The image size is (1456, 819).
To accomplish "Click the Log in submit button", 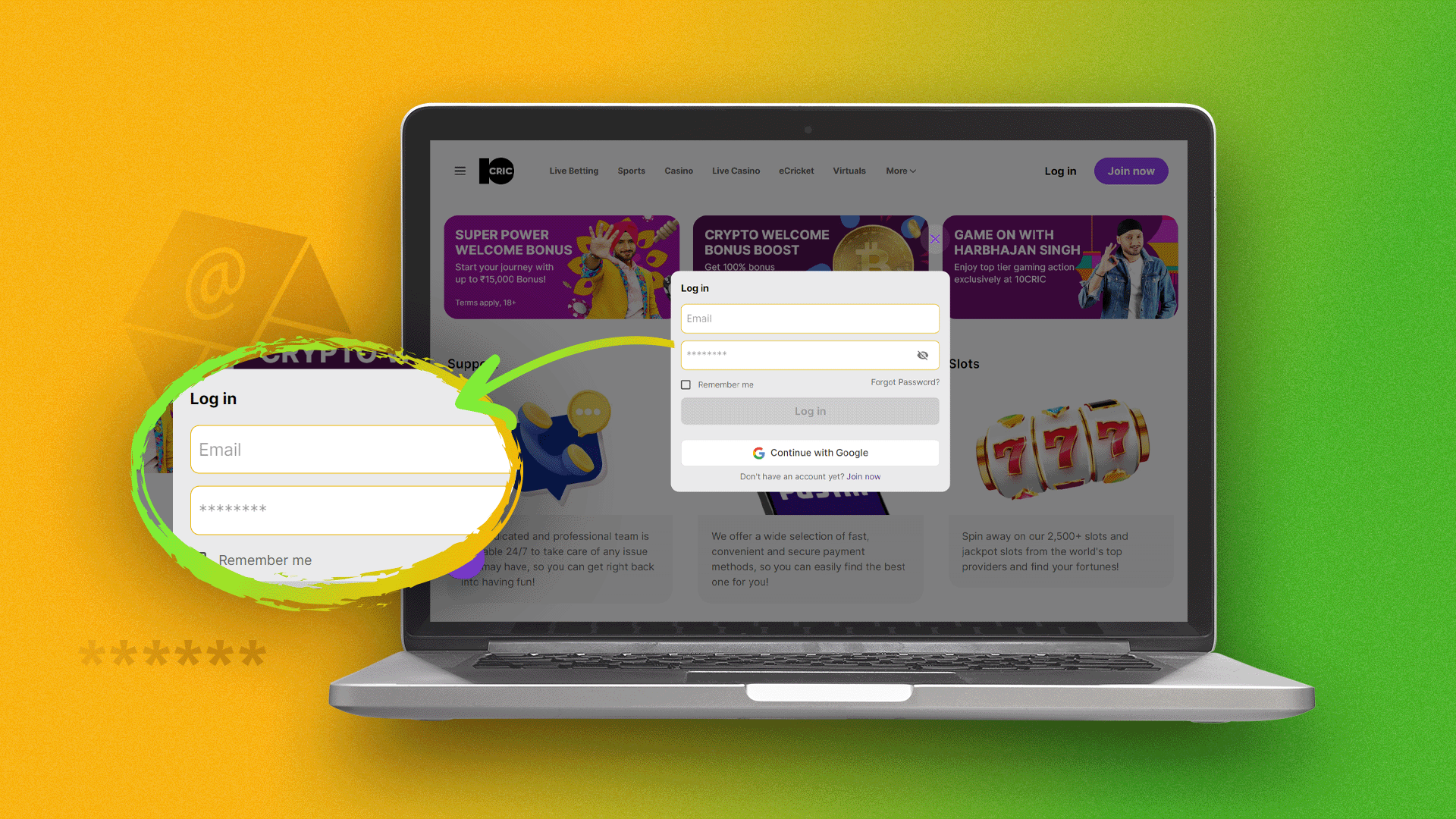I will coord(810,411).
